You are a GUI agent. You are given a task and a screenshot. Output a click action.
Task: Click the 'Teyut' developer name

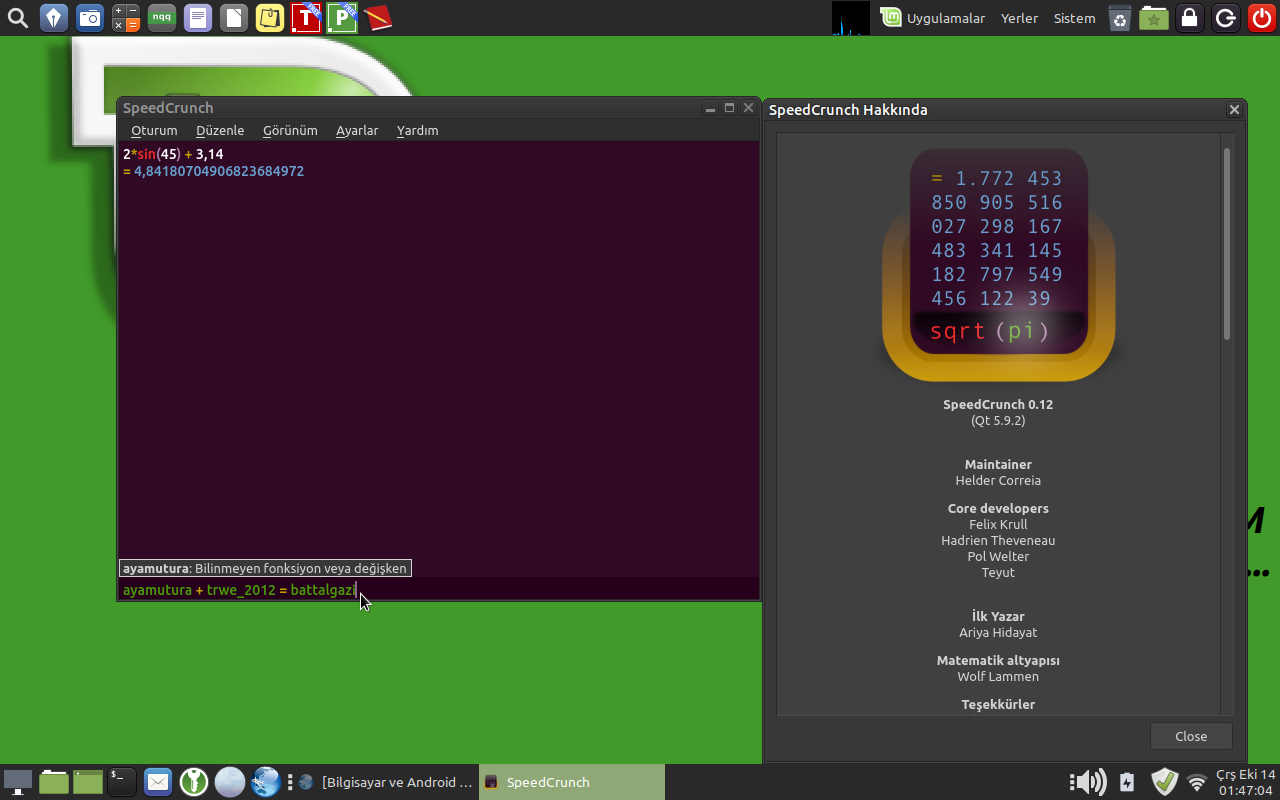pos(998,572)
